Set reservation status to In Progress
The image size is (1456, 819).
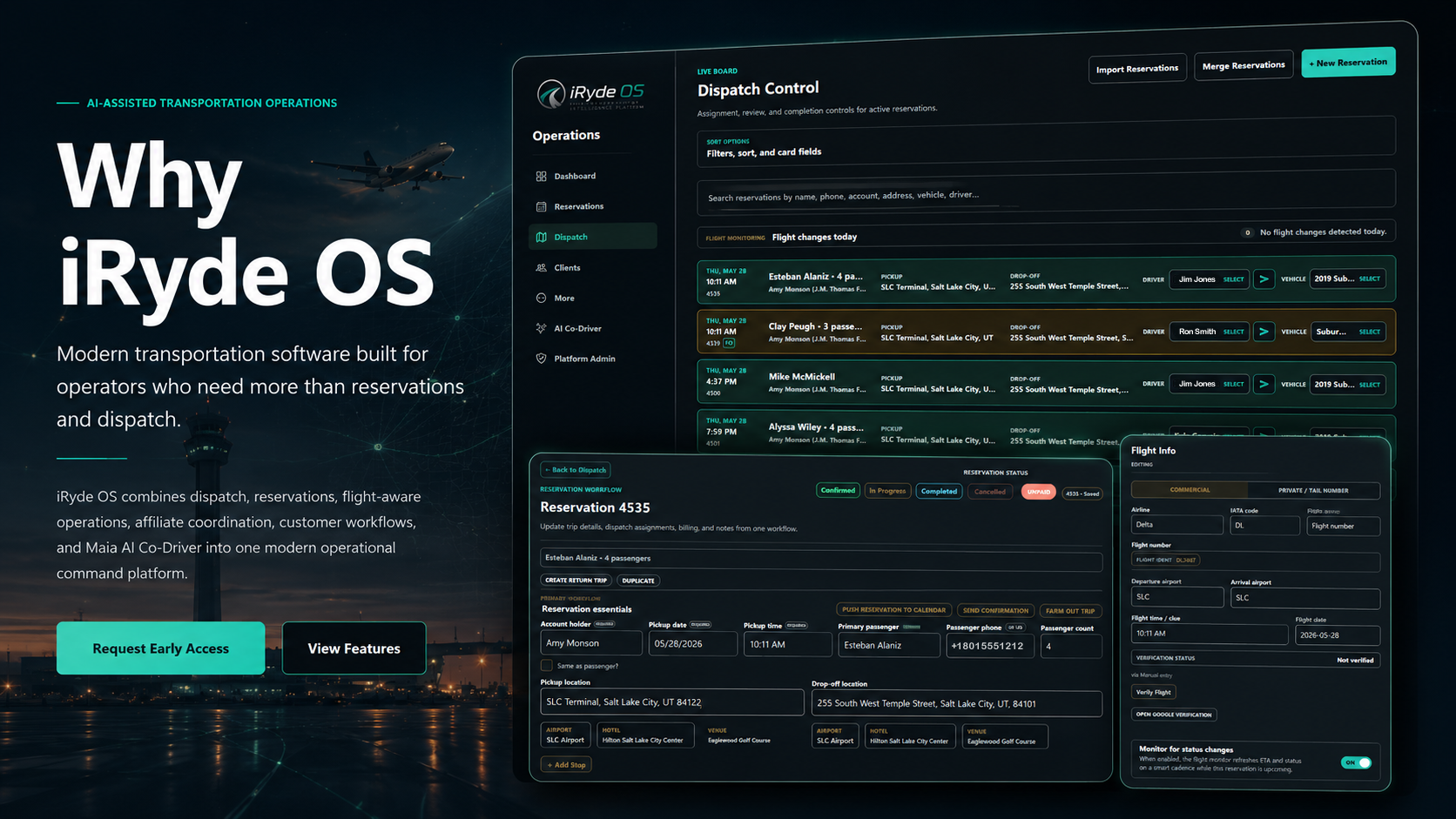[x=887, y=491]
